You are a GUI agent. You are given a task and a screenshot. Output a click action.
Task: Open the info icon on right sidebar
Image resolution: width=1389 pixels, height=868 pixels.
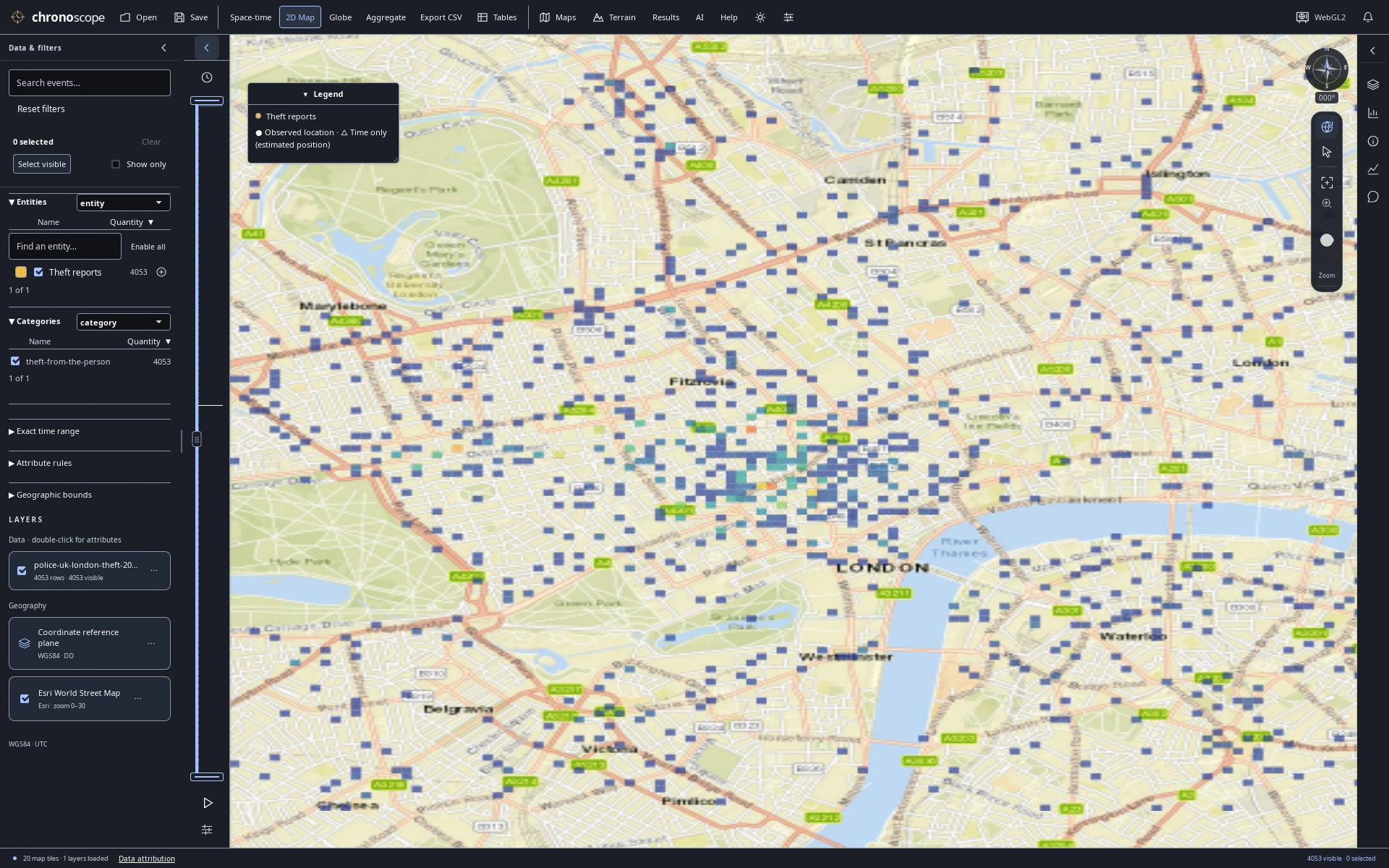pyautogui.click(x=1373, y=141)
